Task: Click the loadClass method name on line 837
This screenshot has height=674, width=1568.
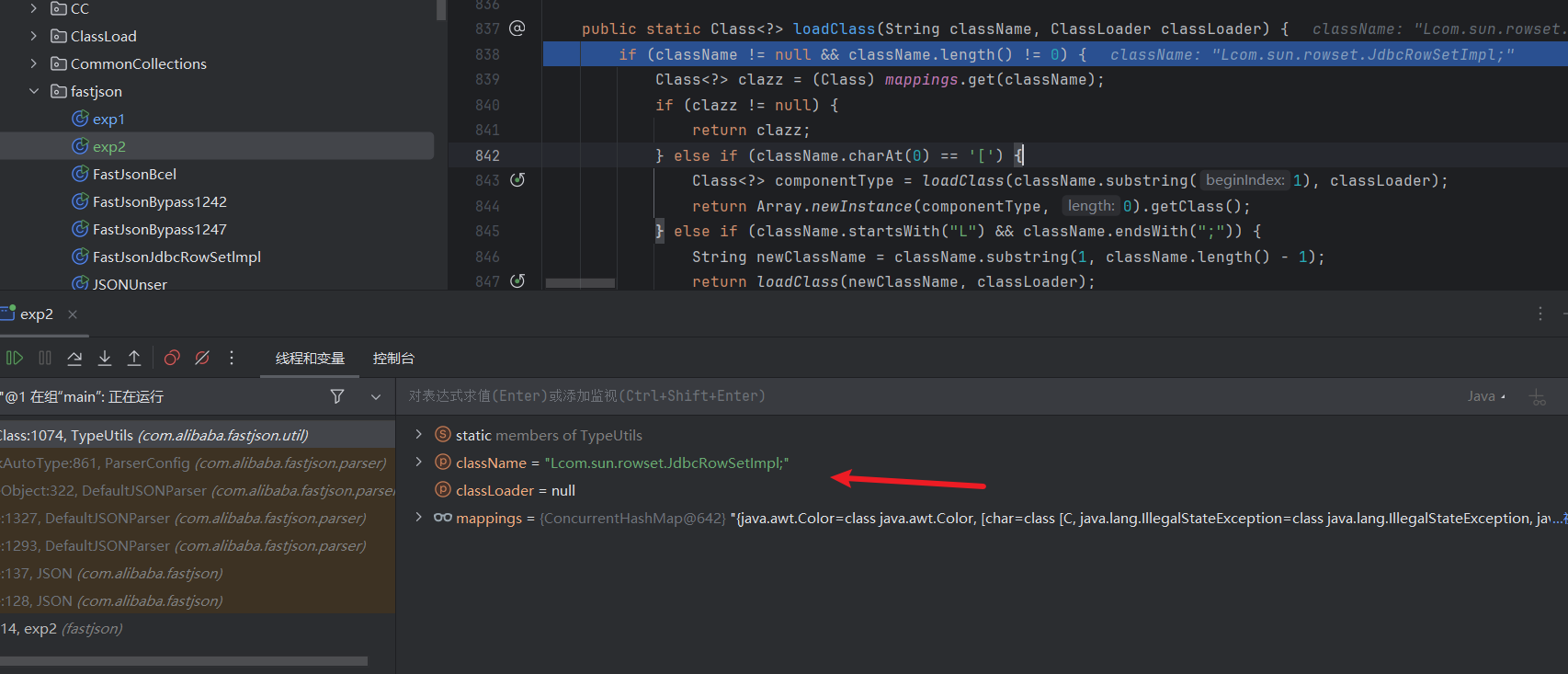Action: (x=834, y=29)
